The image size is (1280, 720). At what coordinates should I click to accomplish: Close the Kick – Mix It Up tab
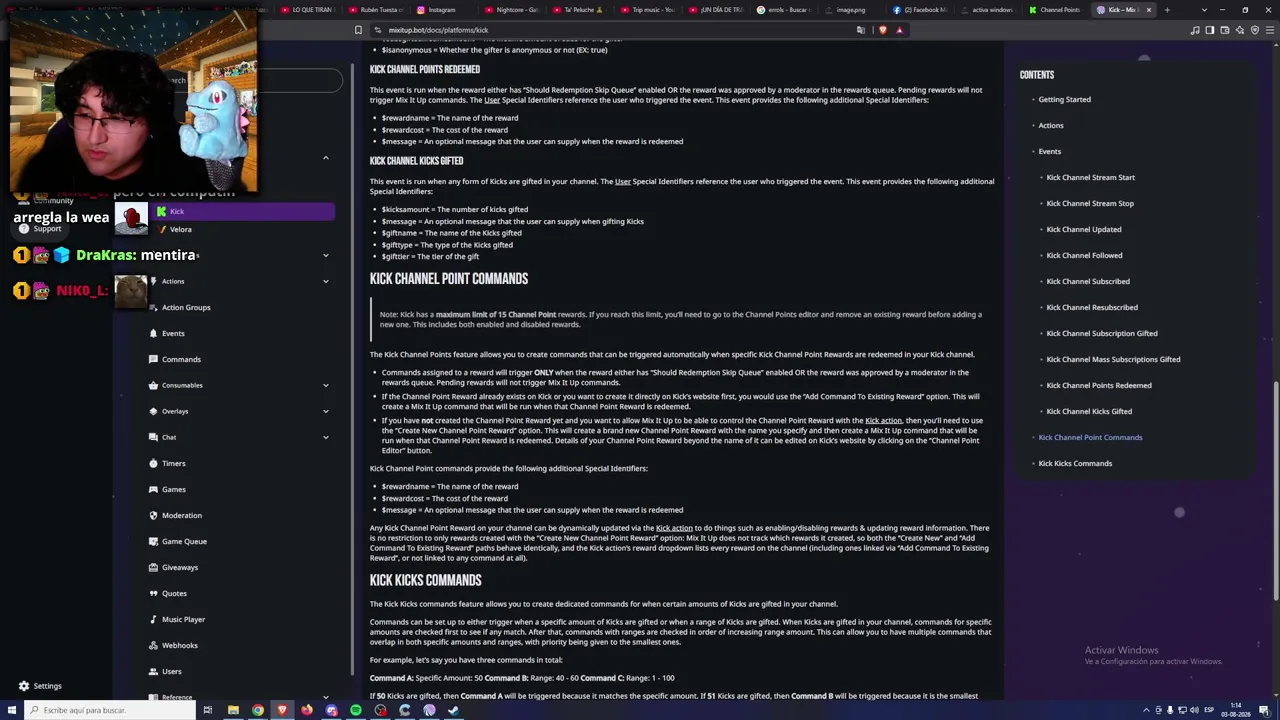pos(1148,10)
